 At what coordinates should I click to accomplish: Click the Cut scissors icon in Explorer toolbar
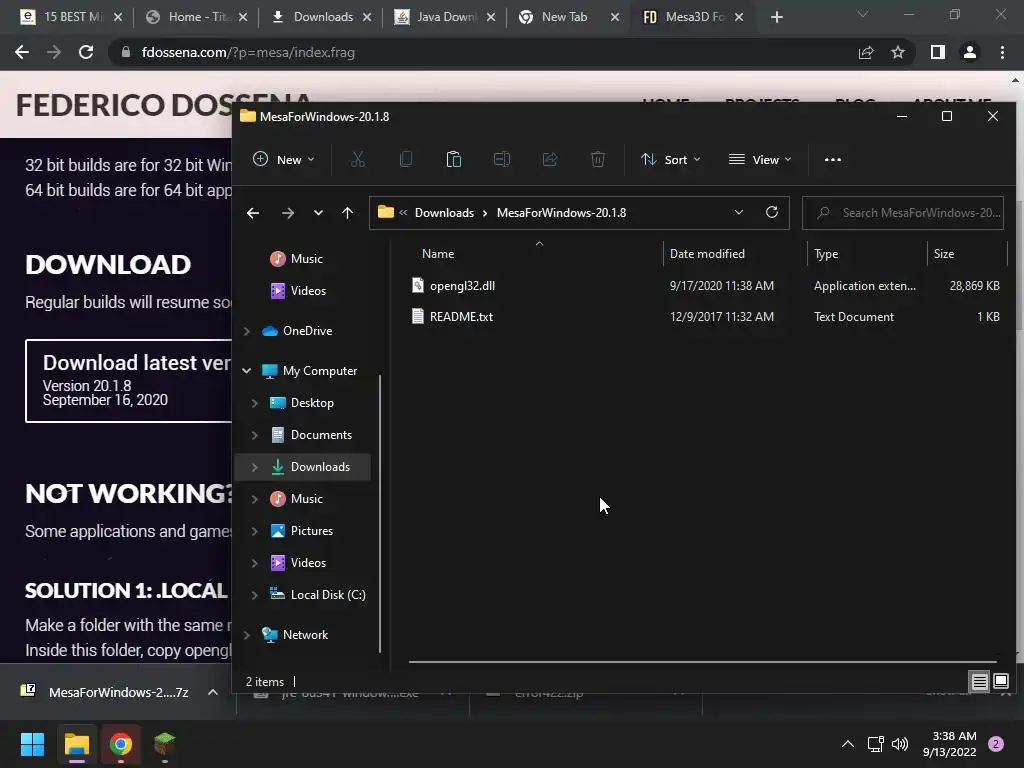(x=358, y=159)
